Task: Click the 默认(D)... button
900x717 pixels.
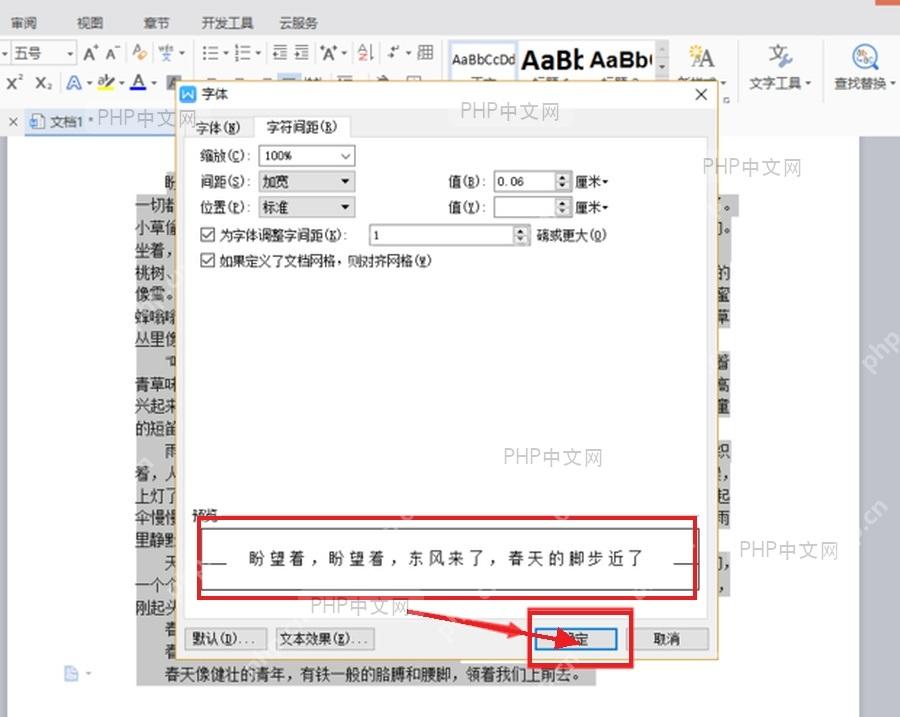Action: pyautogui.click(x=226, y=639)
